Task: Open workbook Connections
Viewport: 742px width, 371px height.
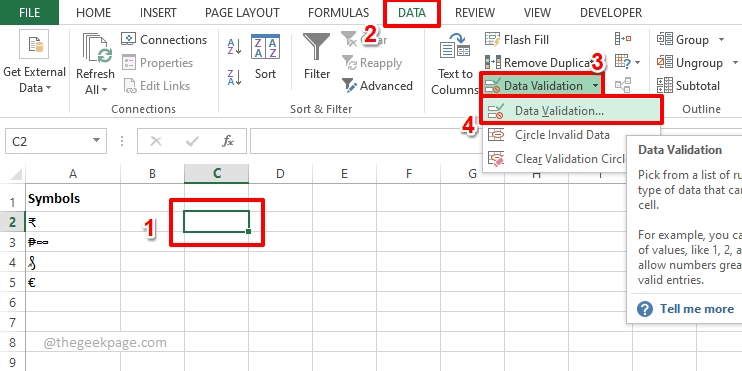Action: (x=164, y=40)
